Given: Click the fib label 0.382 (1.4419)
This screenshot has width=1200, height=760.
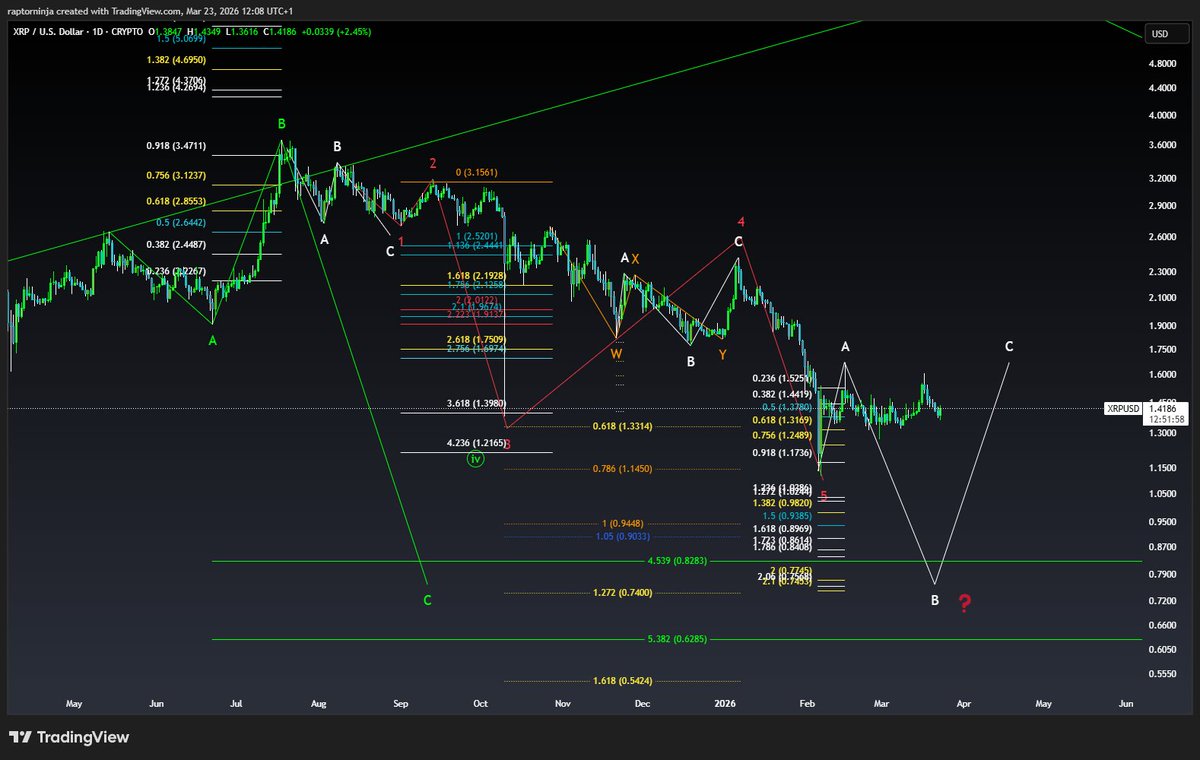Looking at the screenshot, I should pyautogui.click(x=784, y=394).
